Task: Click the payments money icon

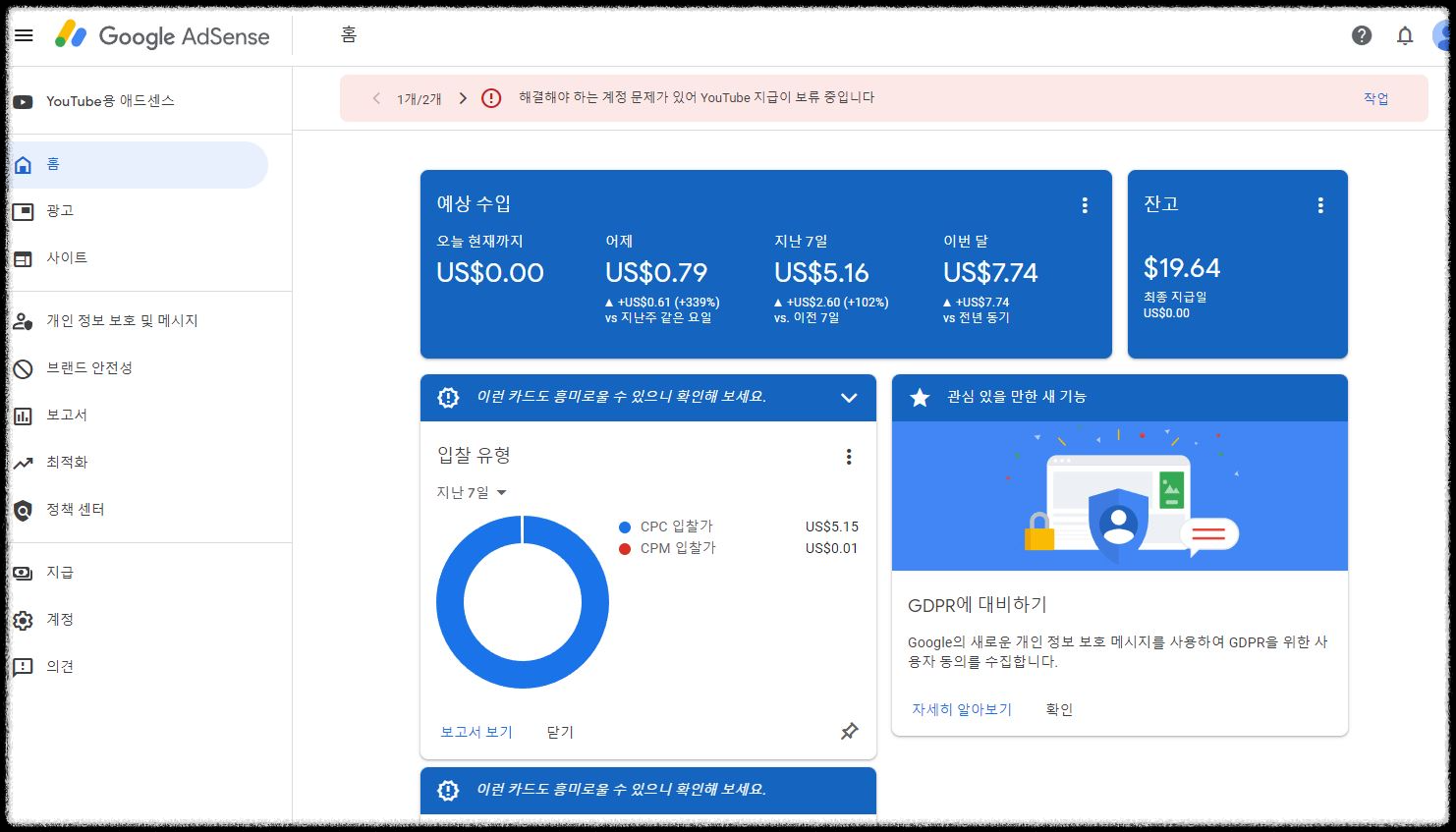Action: [x=23, y=573]
